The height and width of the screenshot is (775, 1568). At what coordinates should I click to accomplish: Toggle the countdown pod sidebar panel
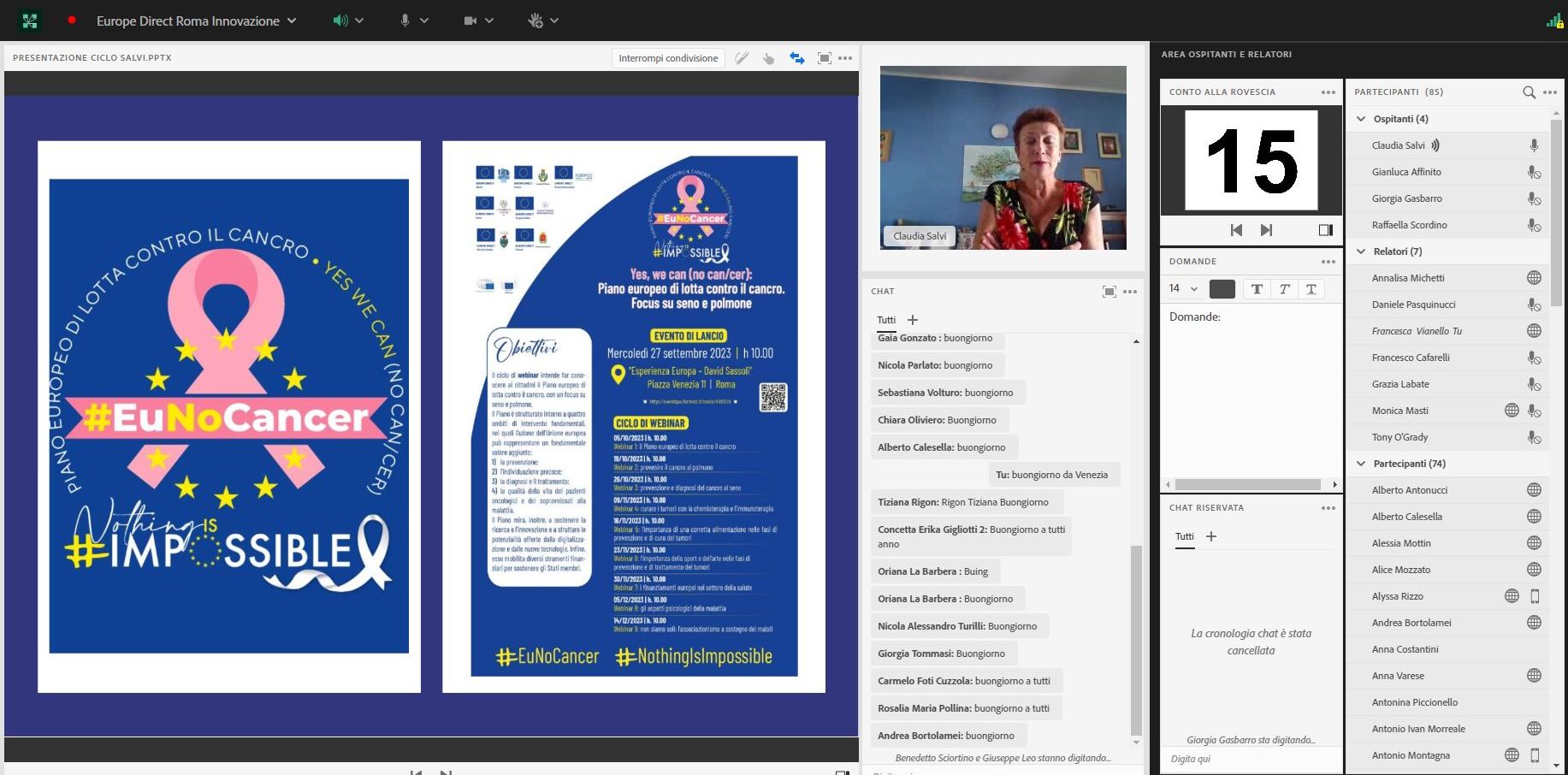pyautogui.click(x=1326, y=229)
